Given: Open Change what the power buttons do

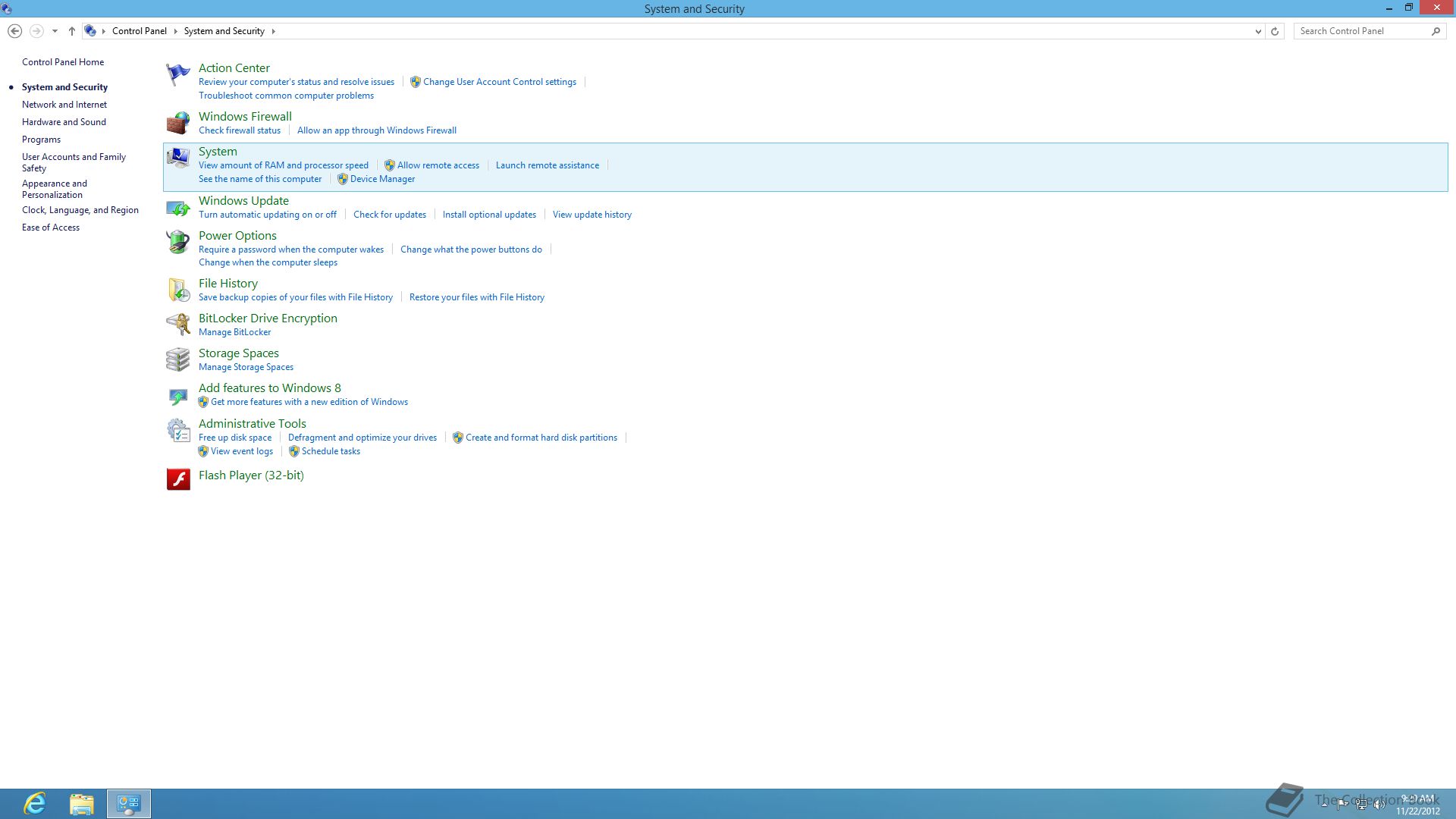Looking at the screenshot, I should tap(471, 249).
